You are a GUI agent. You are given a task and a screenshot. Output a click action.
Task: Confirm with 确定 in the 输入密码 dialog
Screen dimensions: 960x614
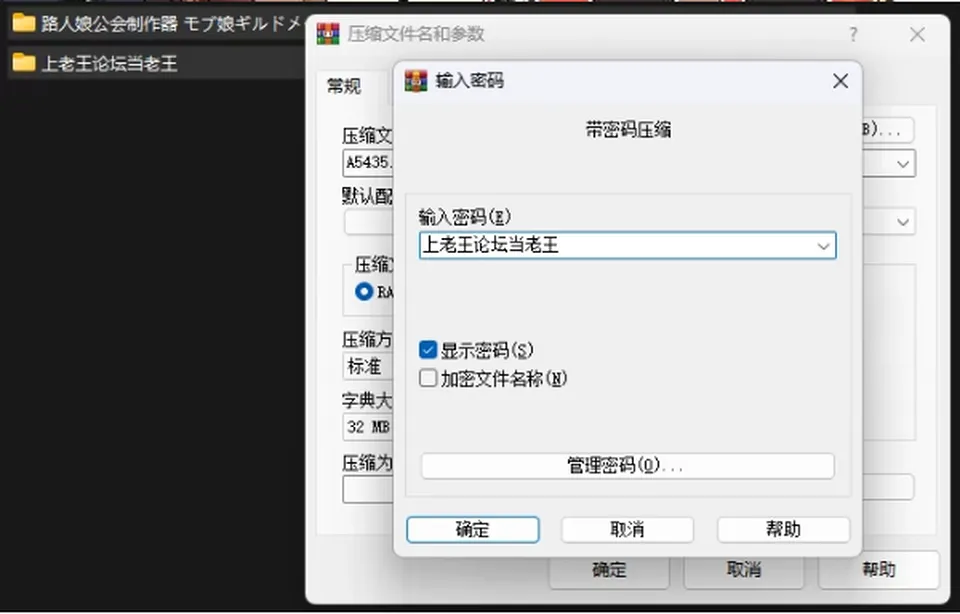pyautogui.click(x=473, y=530)
